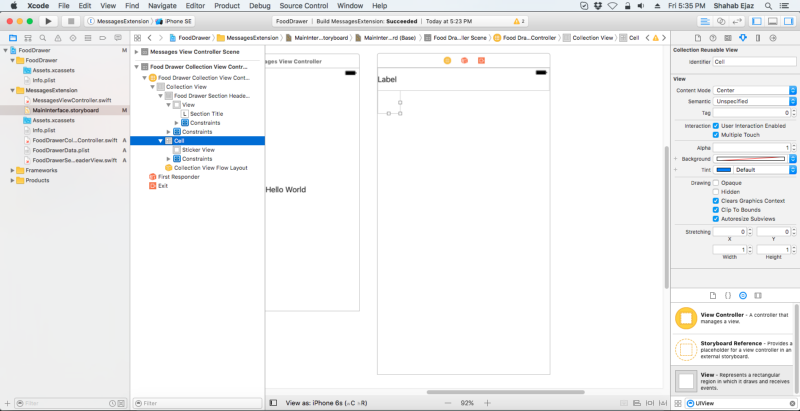Open the Apple menu
The width and height of the screenshot is (800, 411).
click(14, 6)
